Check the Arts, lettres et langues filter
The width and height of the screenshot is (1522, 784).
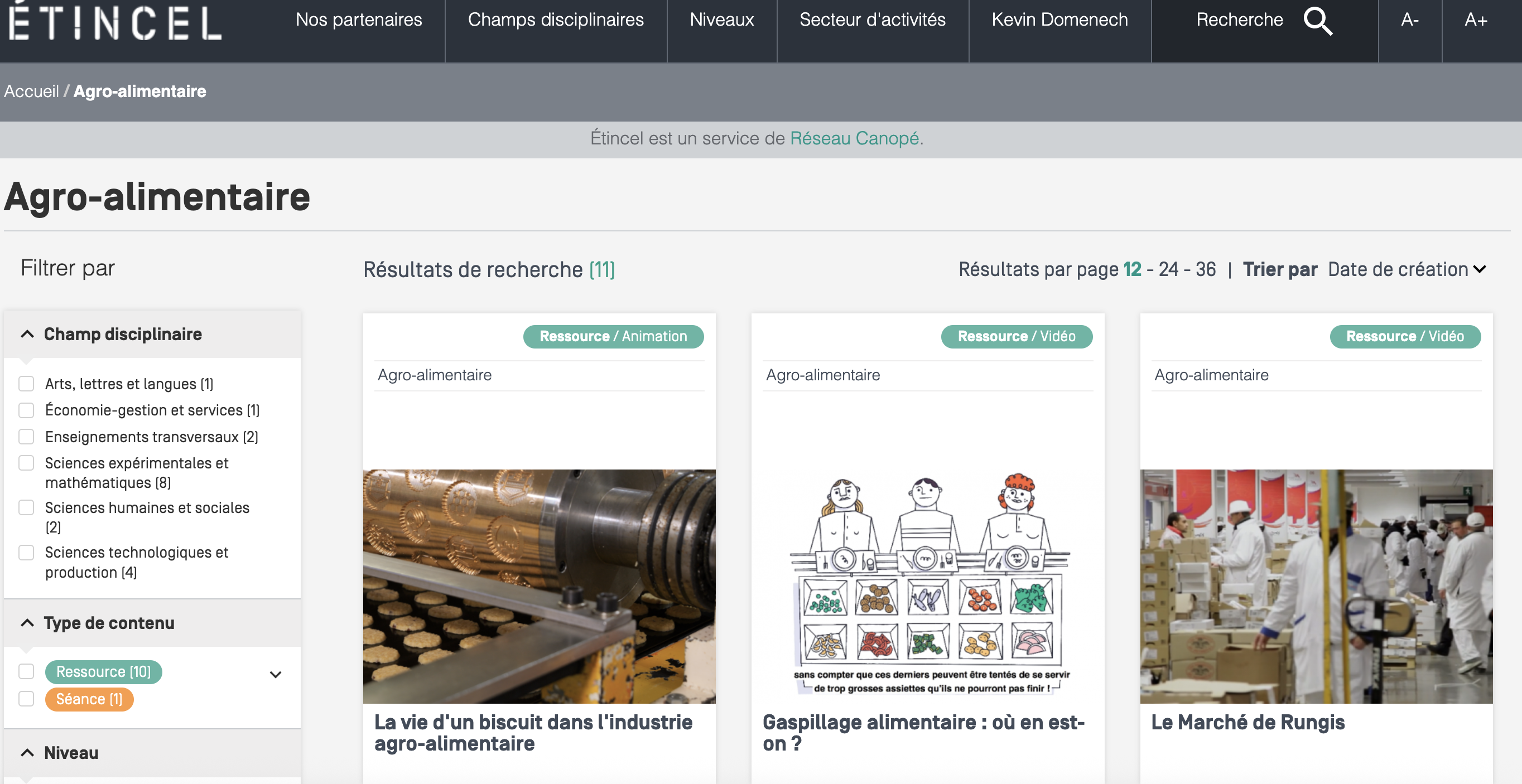(x=27, y=384)
